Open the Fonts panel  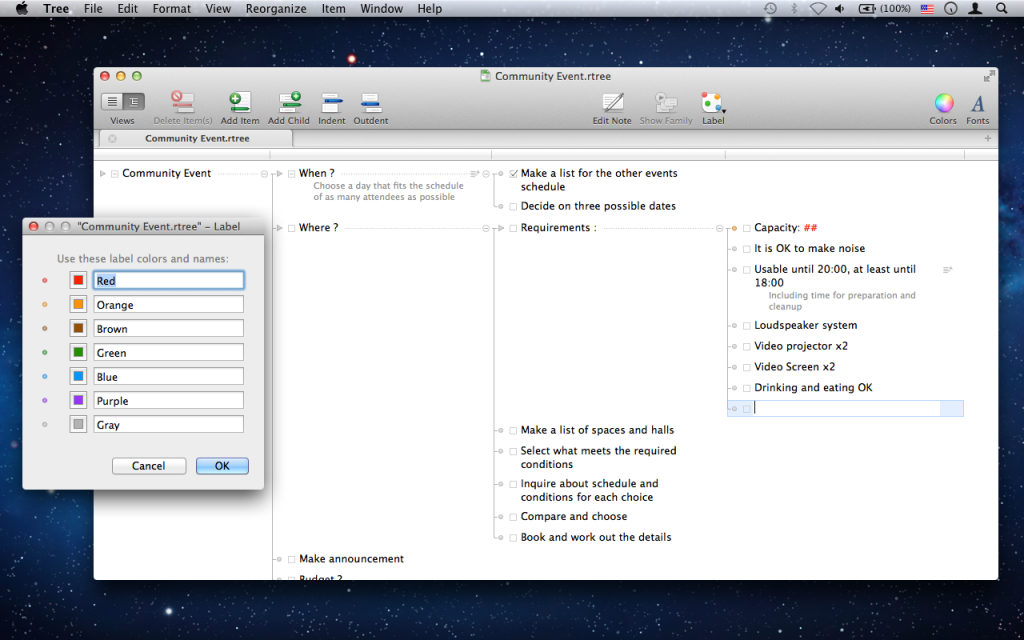[977, 103]
